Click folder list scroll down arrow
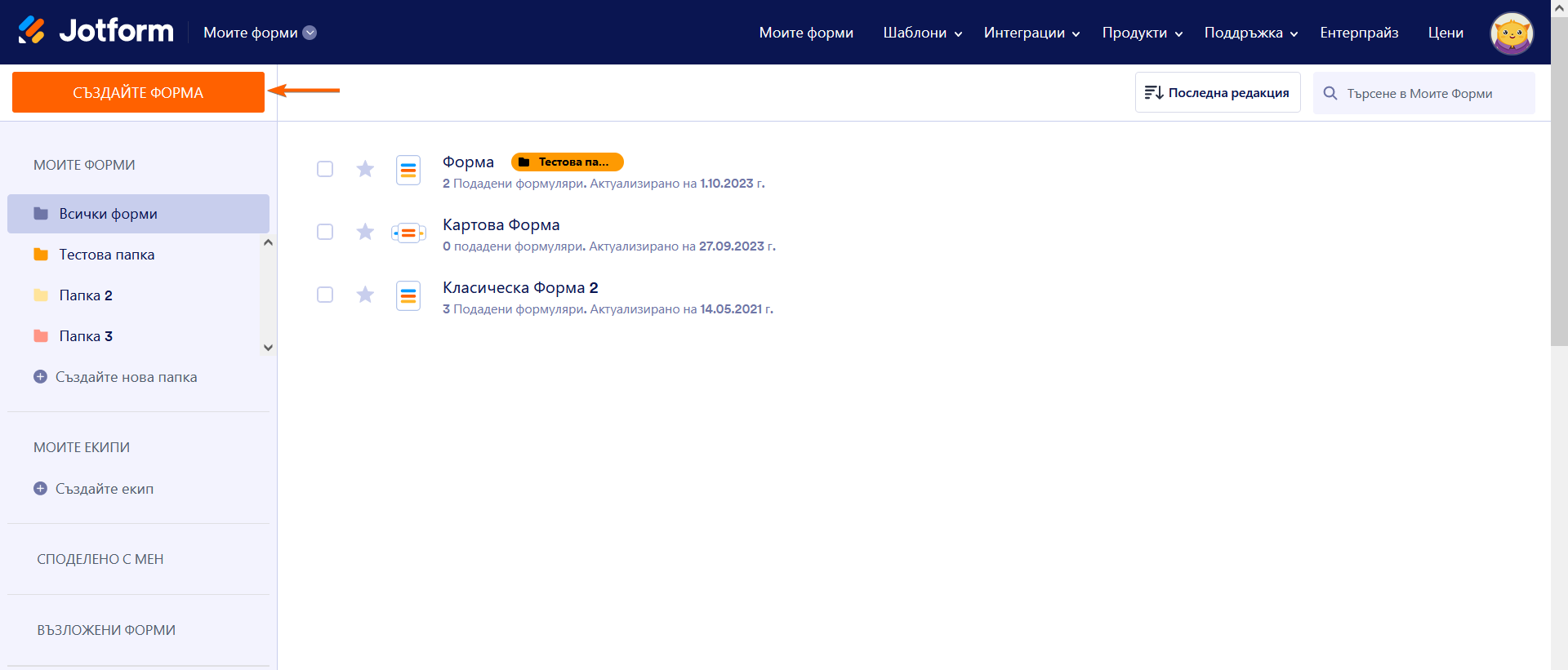Screen dimensions: 1568x670 pyautogui.click(x=268, y=348)
